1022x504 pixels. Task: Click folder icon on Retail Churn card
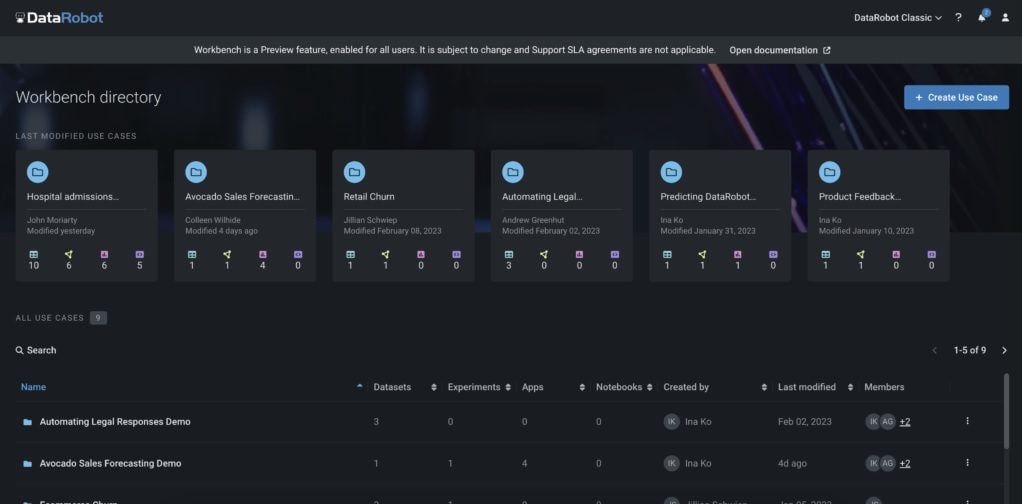[x=355, y=172]
